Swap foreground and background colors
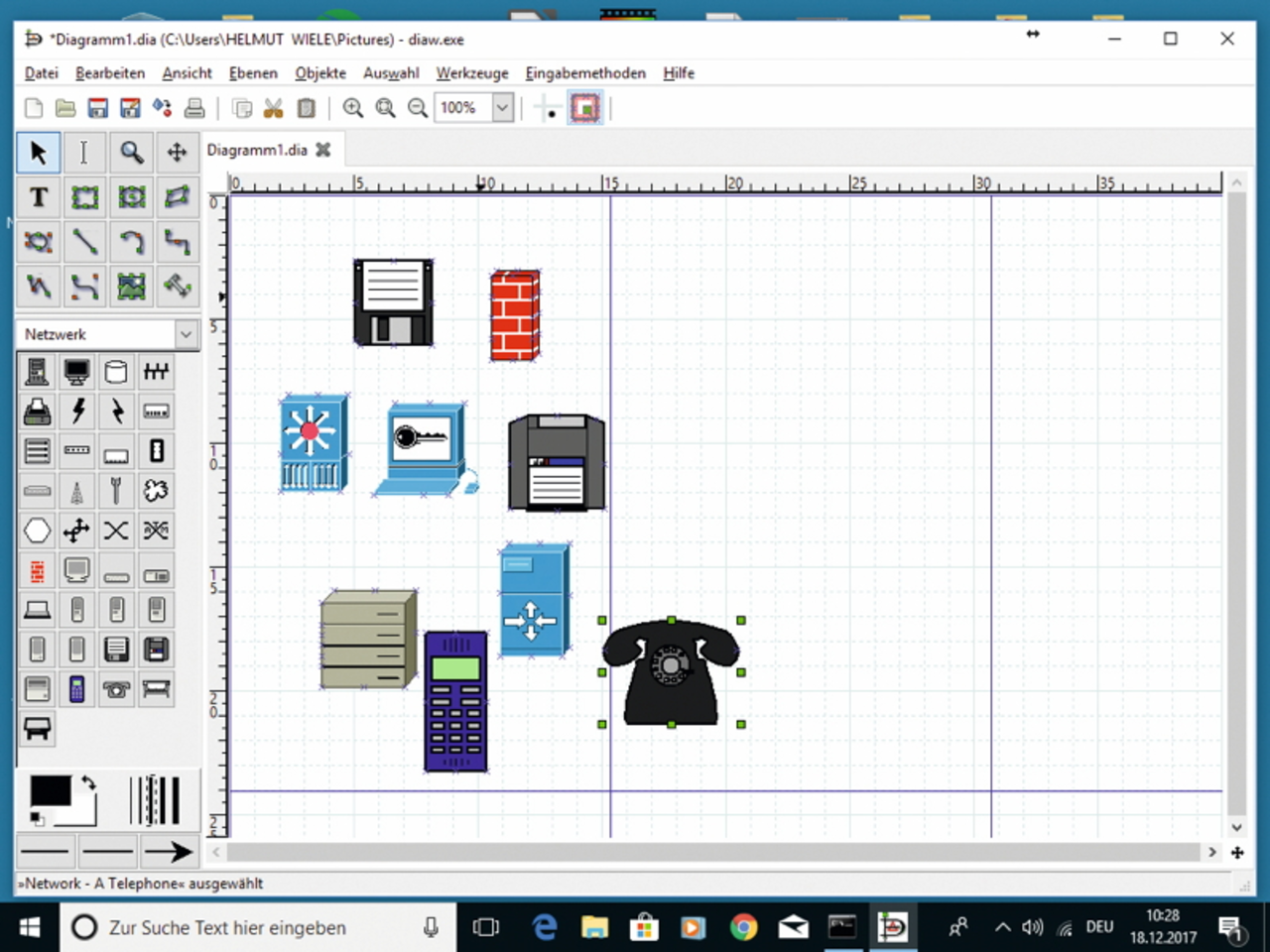 (89, 783)
